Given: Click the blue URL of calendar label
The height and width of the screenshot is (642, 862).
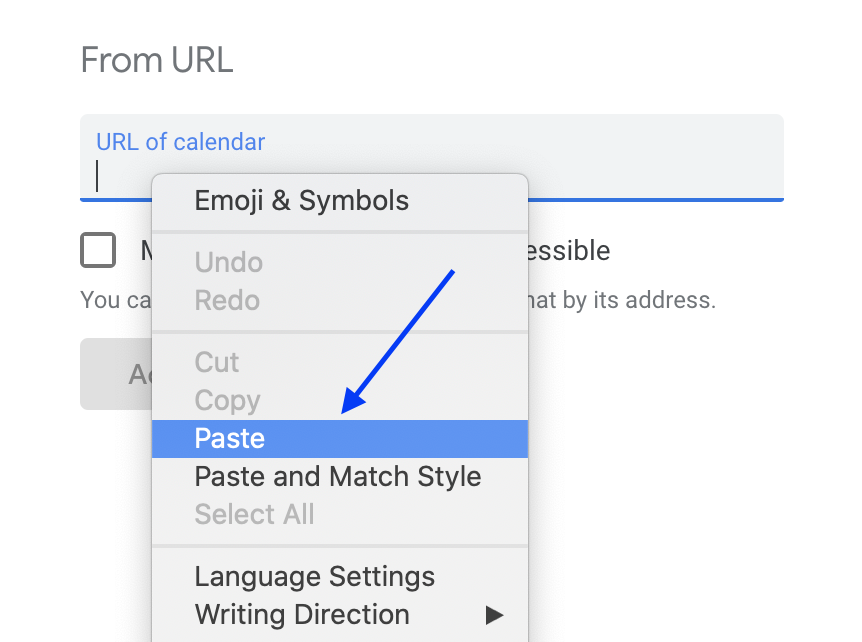Looking at the screenshot, I should (180, 142).
